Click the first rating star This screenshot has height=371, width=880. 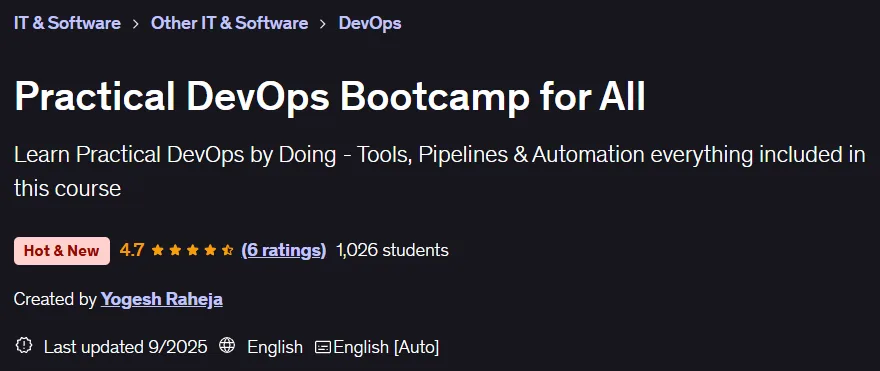pyautogui.click(x=158, y=250)
